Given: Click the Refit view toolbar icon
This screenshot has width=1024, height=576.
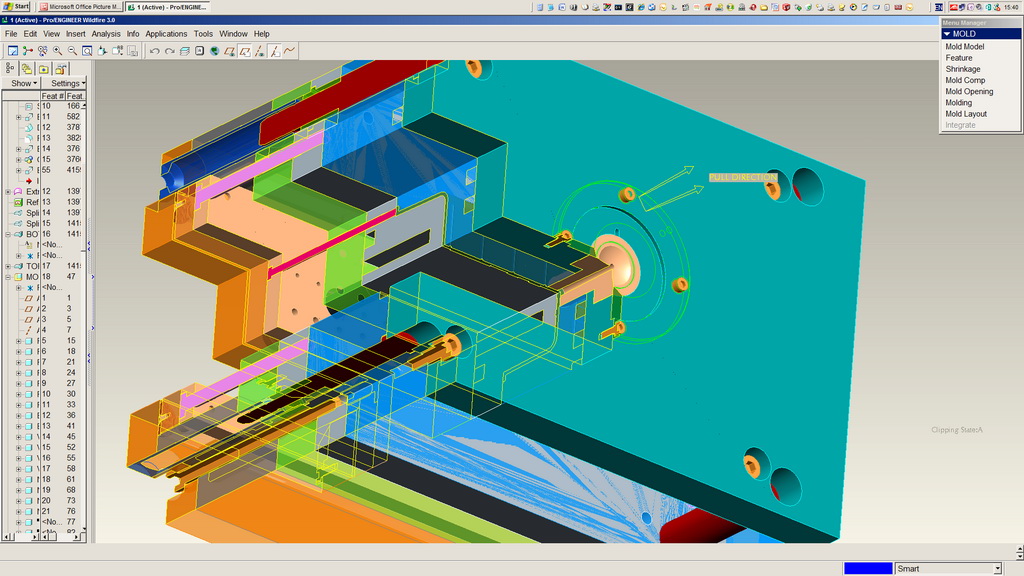Looking at the screenshot, I should pos(87,51).
